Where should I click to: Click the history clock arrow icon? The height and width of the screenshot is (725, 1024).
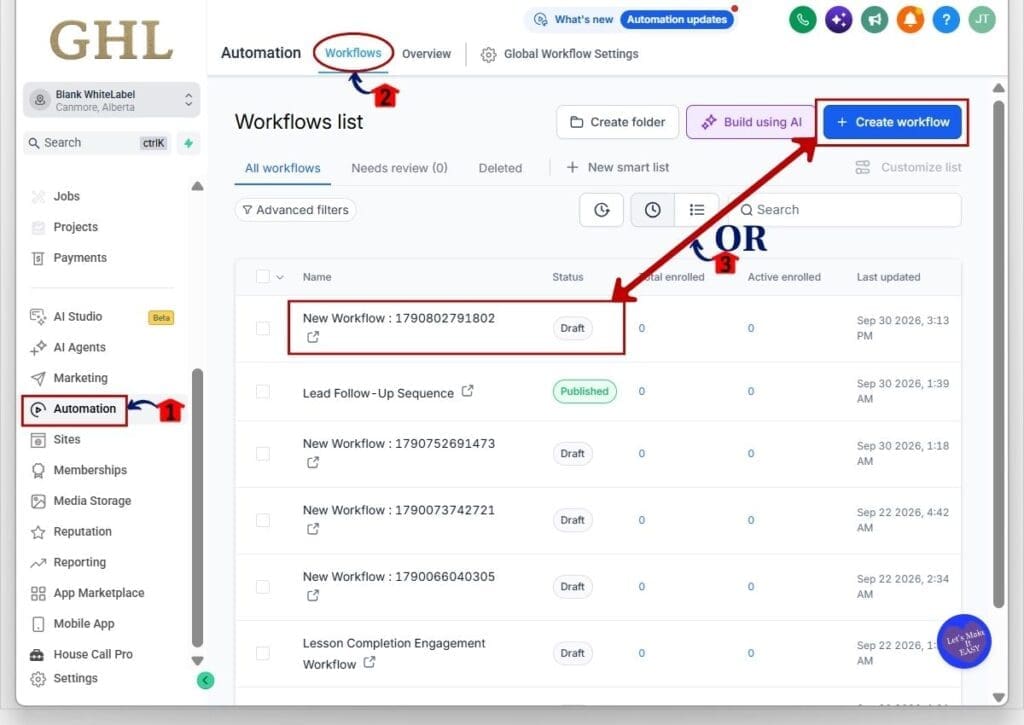[x=601, y=210]
